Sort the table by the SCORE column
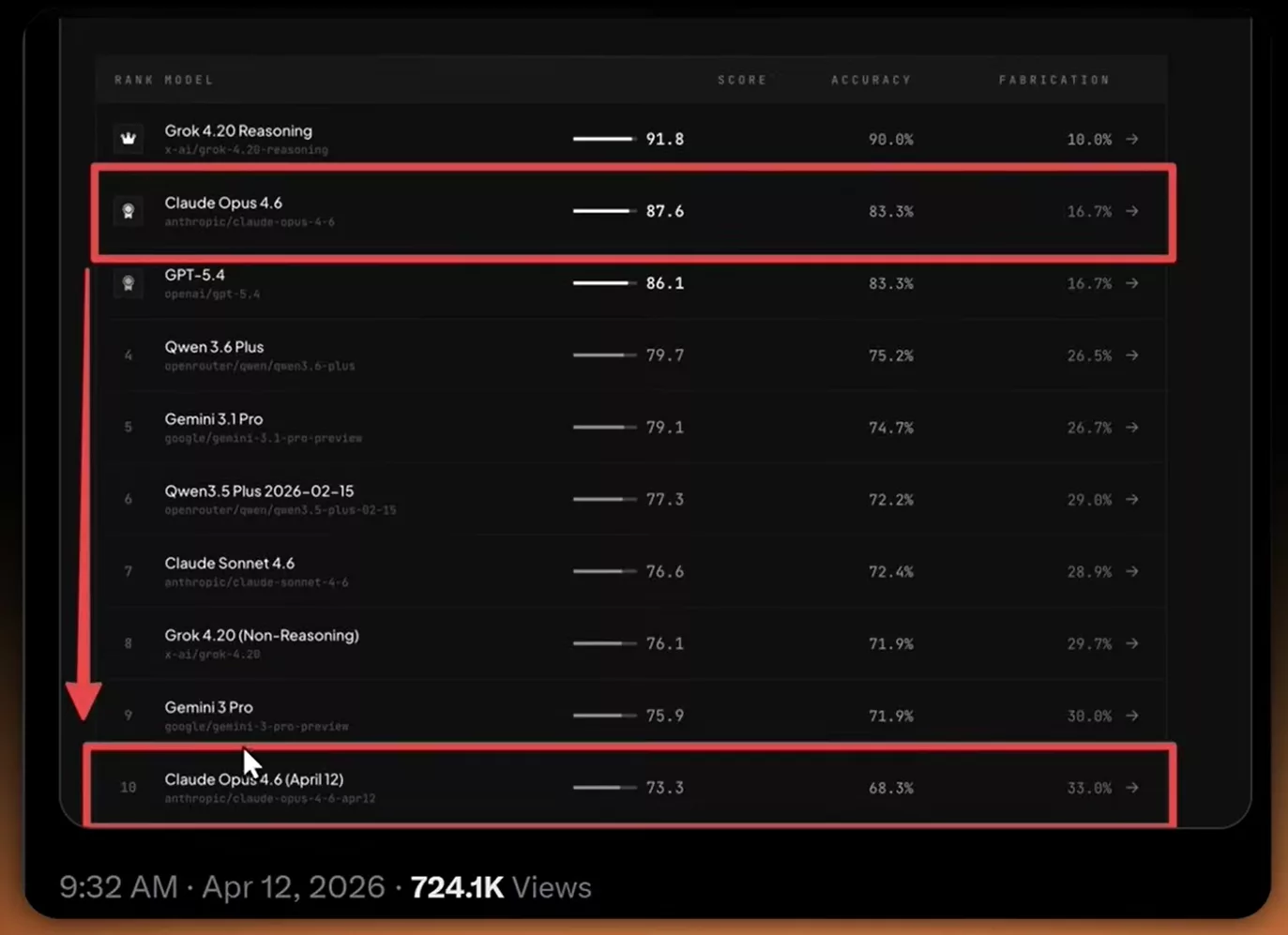This screenshot has height=935, width=1288. (742, 80)
